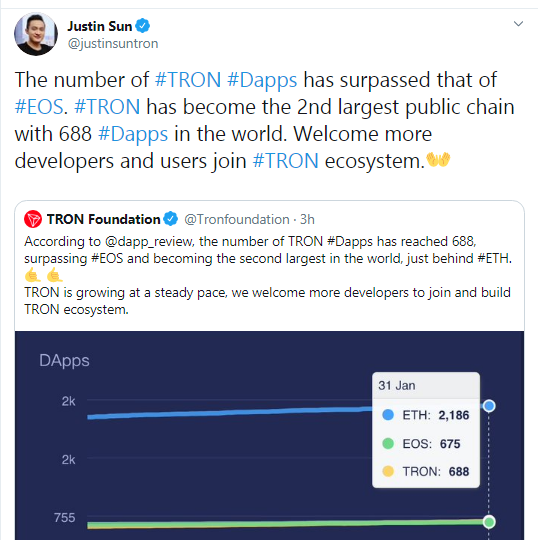Open the @Tronfoundation handle

pos(237,219)
